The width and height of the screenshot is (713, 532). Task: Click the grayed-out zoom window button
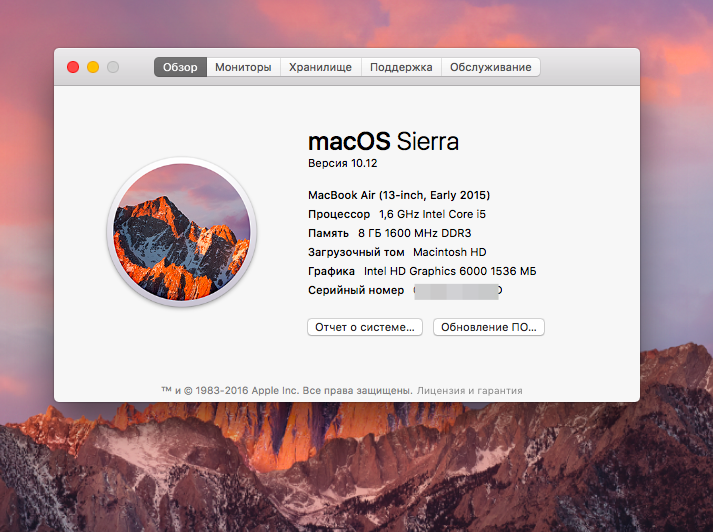pyautogui.click(x=113, y=67)
